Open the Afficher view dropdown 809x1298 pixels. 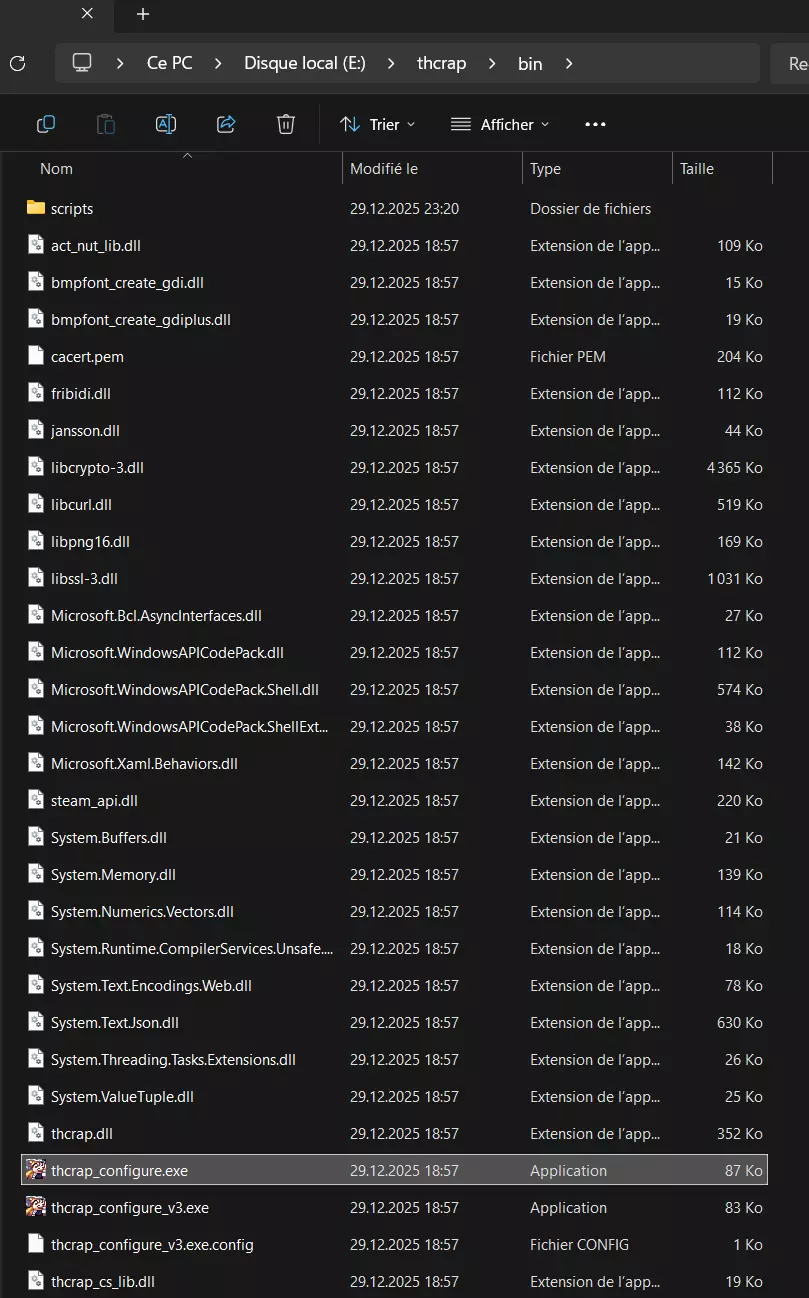point(500,124)
